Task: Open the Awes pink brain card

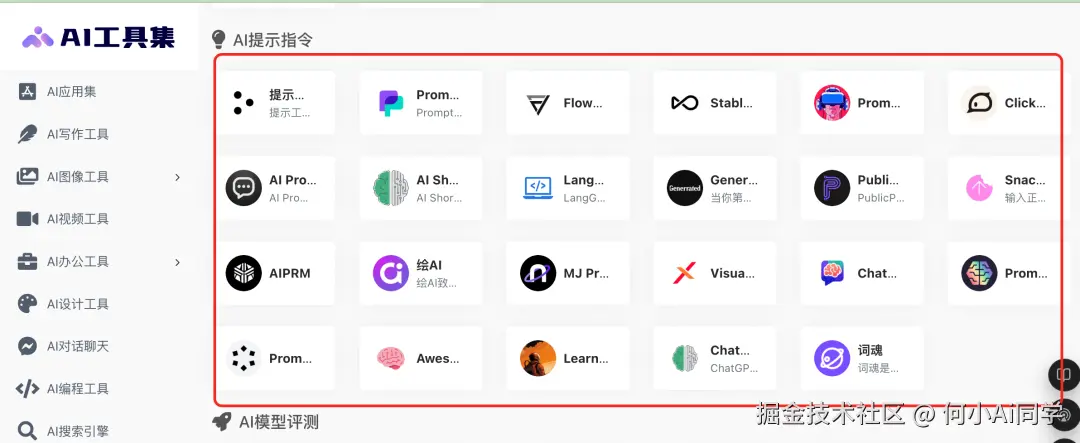Action: tap(421, 358)
